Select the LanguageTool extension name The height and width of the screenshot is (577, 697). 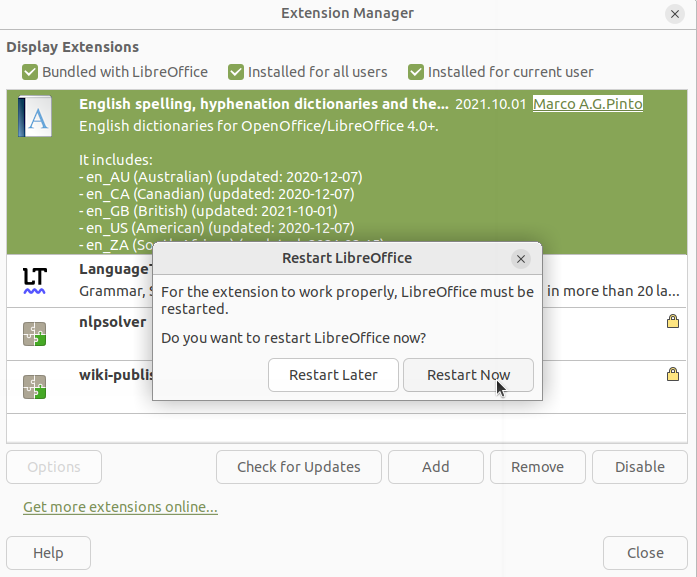click(x=116, y=269)
